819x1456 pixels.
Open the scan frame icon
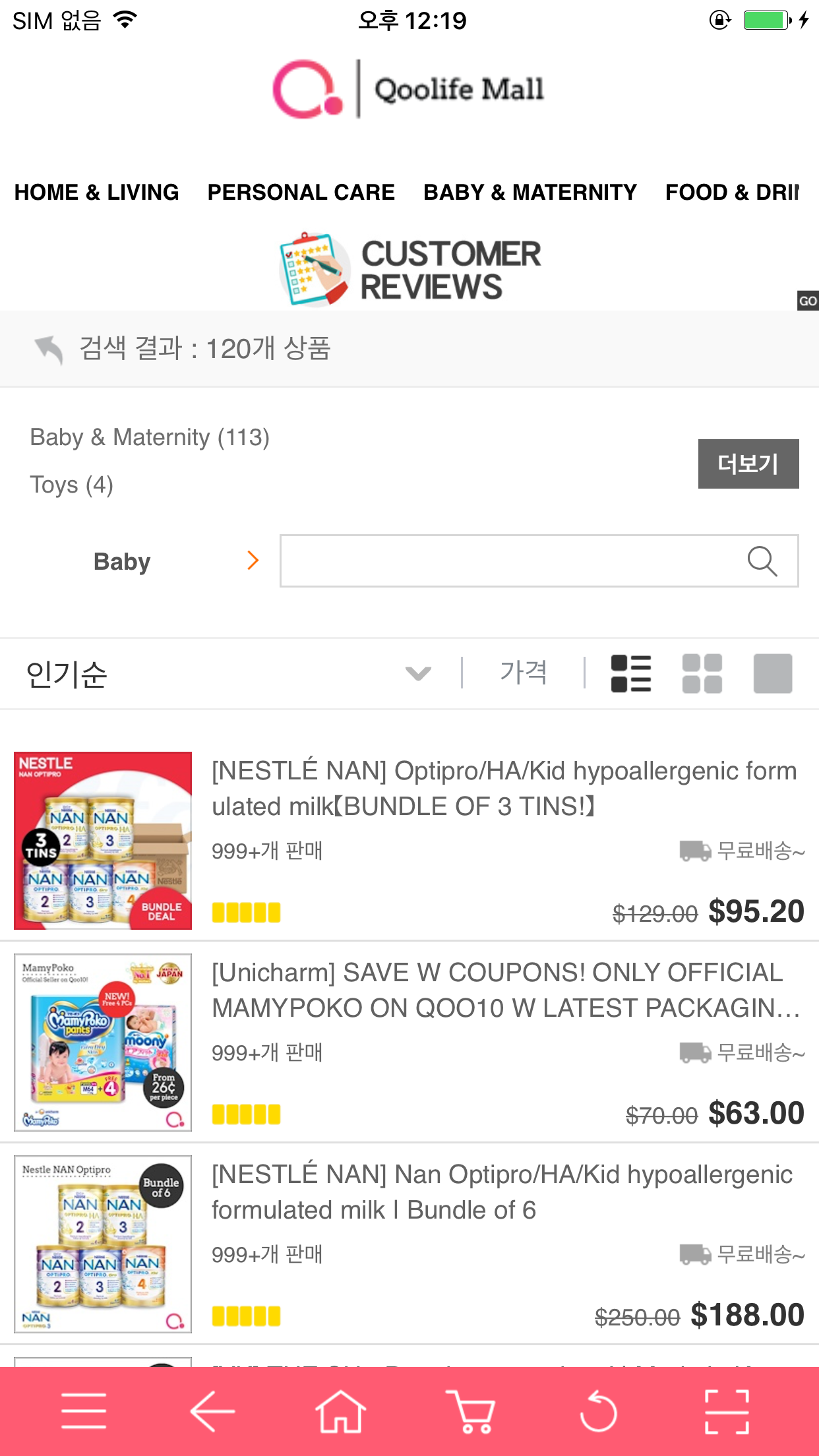[x=727, y=1411]
